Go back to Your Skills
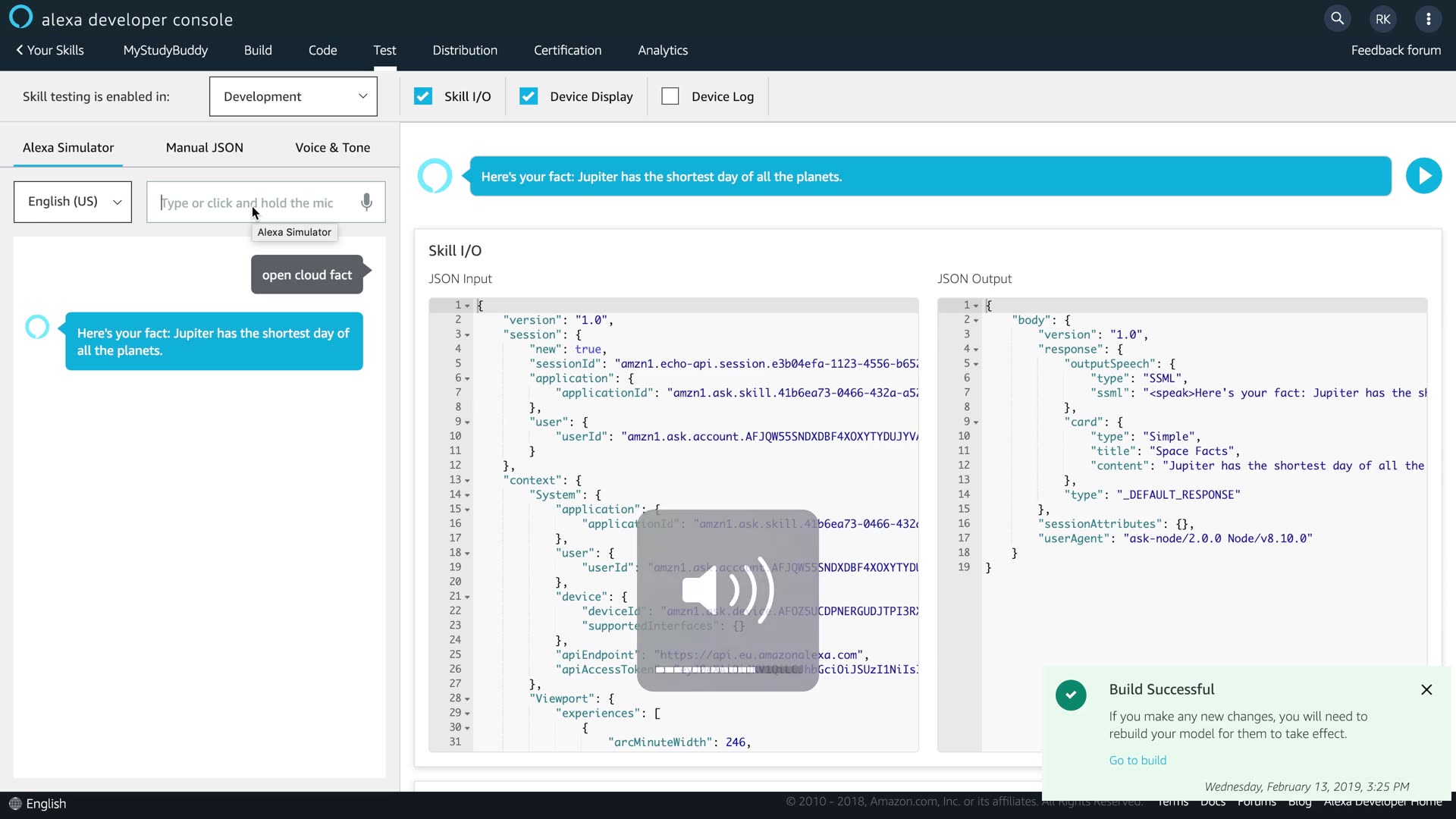 pyautogui.click(x=50, y=50)
